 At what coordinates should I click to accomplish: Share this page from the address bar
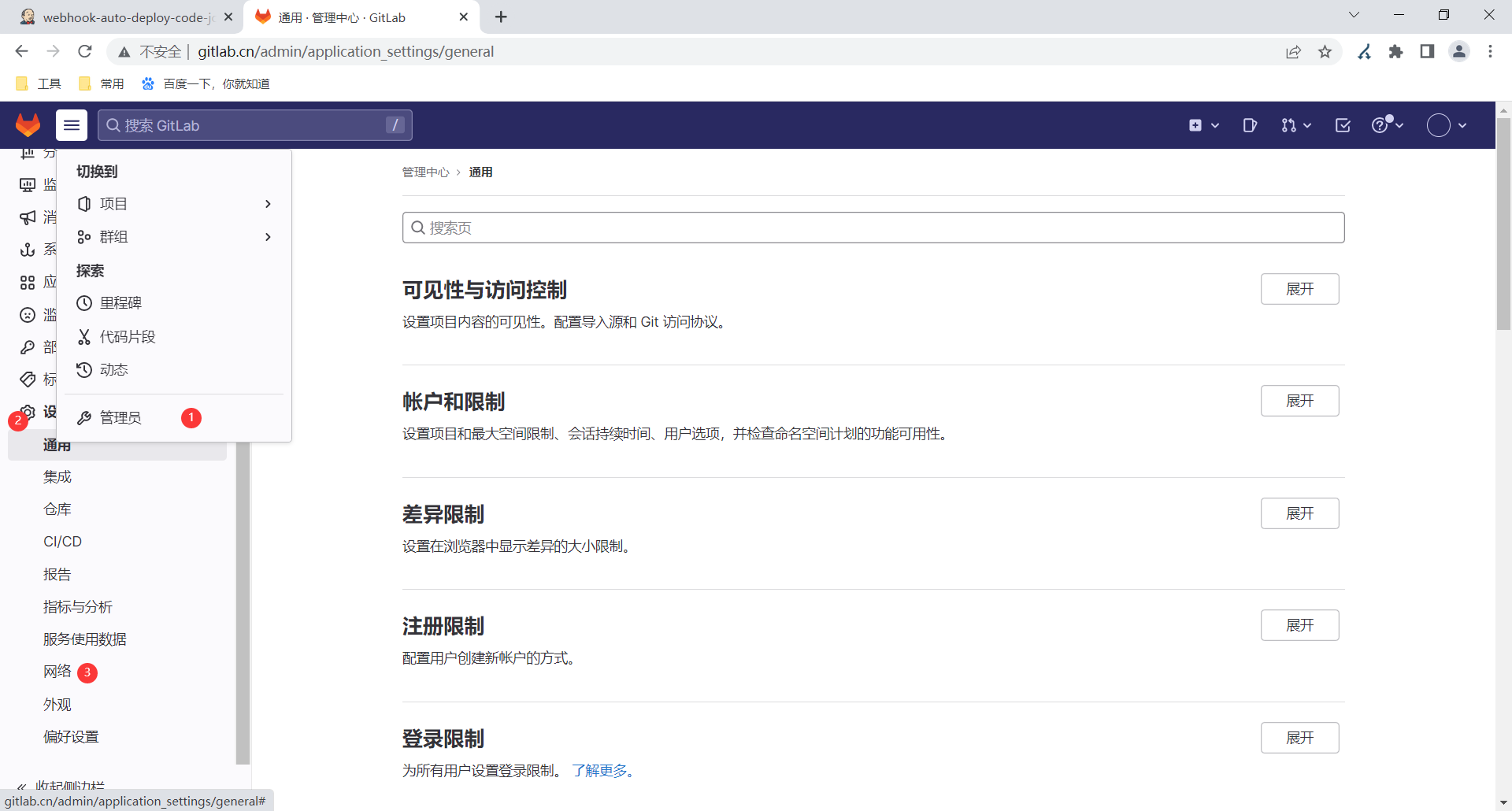[1293, 52]
